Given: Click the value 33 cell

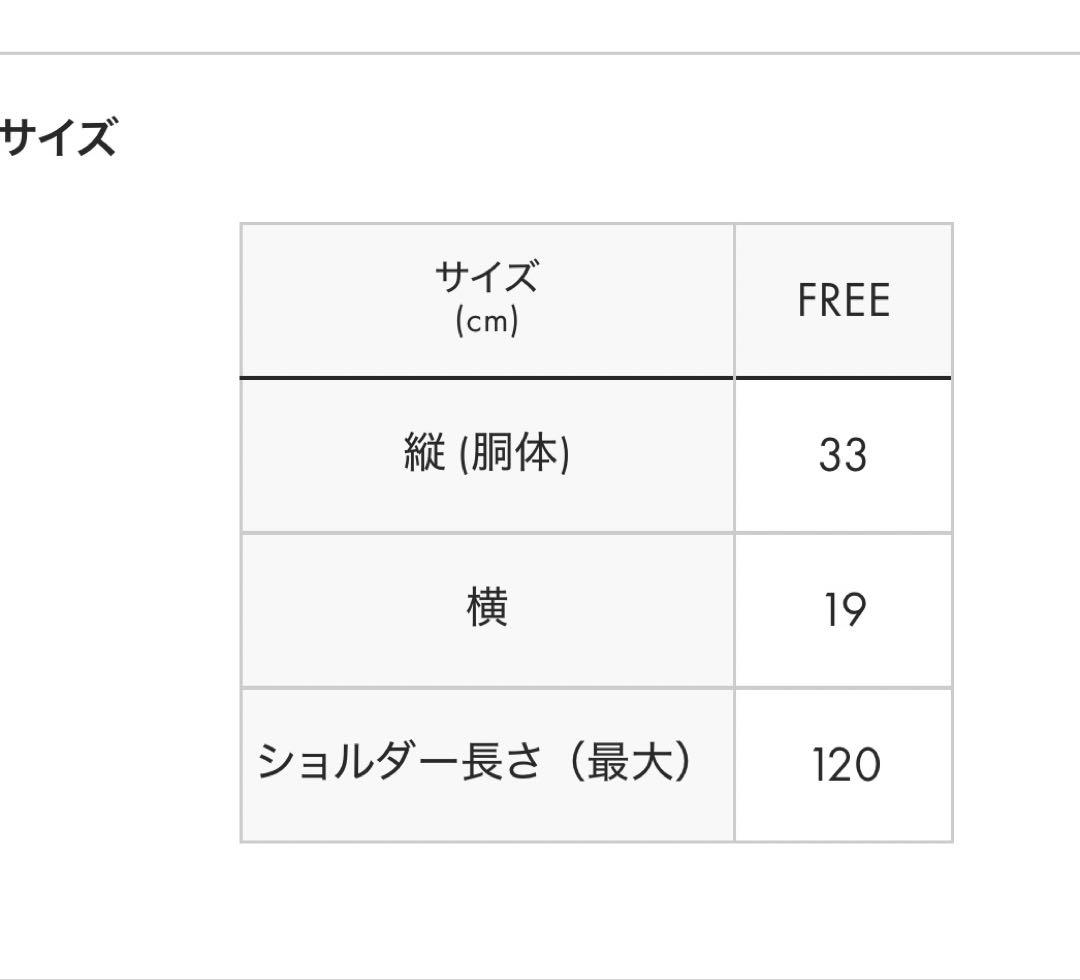Looking at the screenshot, I should (842, 456).
